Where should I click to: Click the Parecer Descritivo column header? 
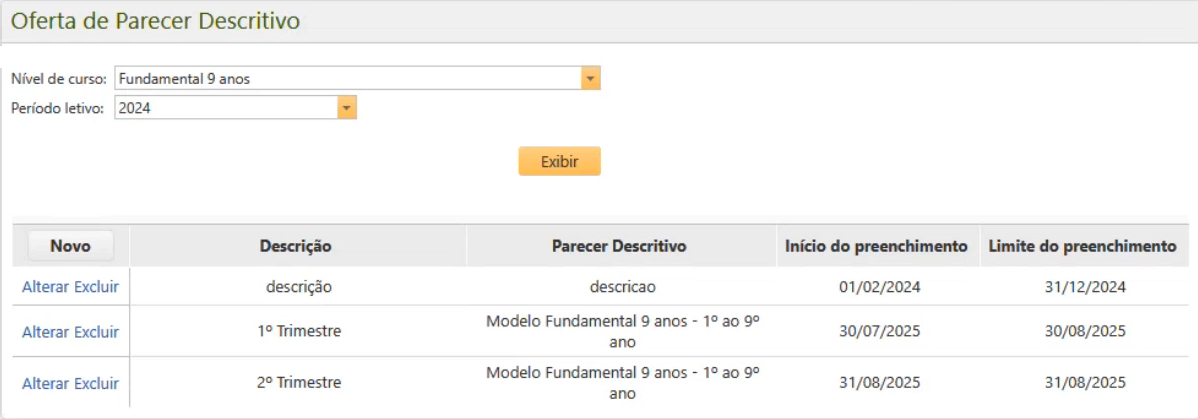tap(620, 246)
